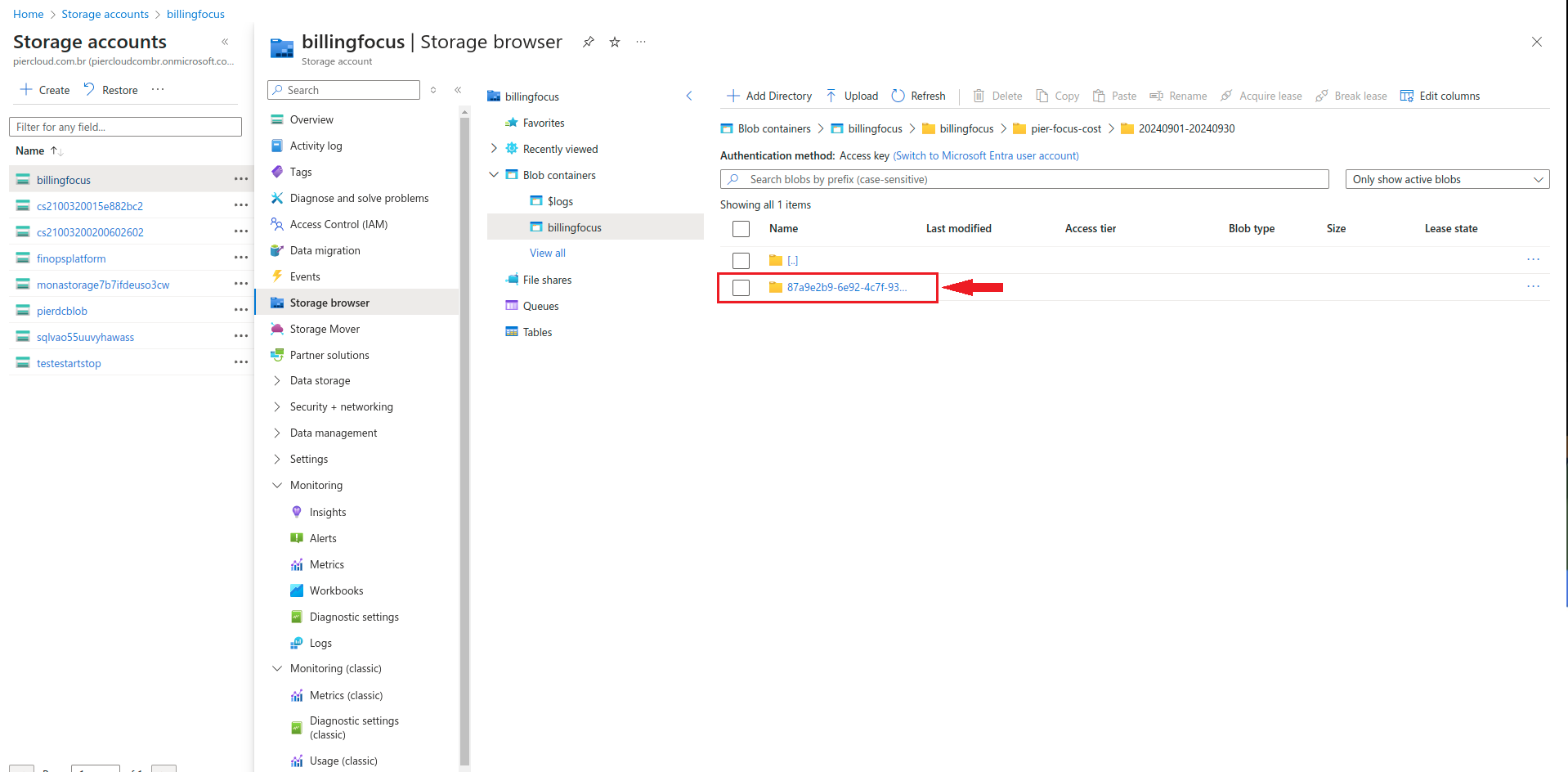Open Edit columns in the toolbar
Screen dimensions: 1568x772
(1440, 96)
